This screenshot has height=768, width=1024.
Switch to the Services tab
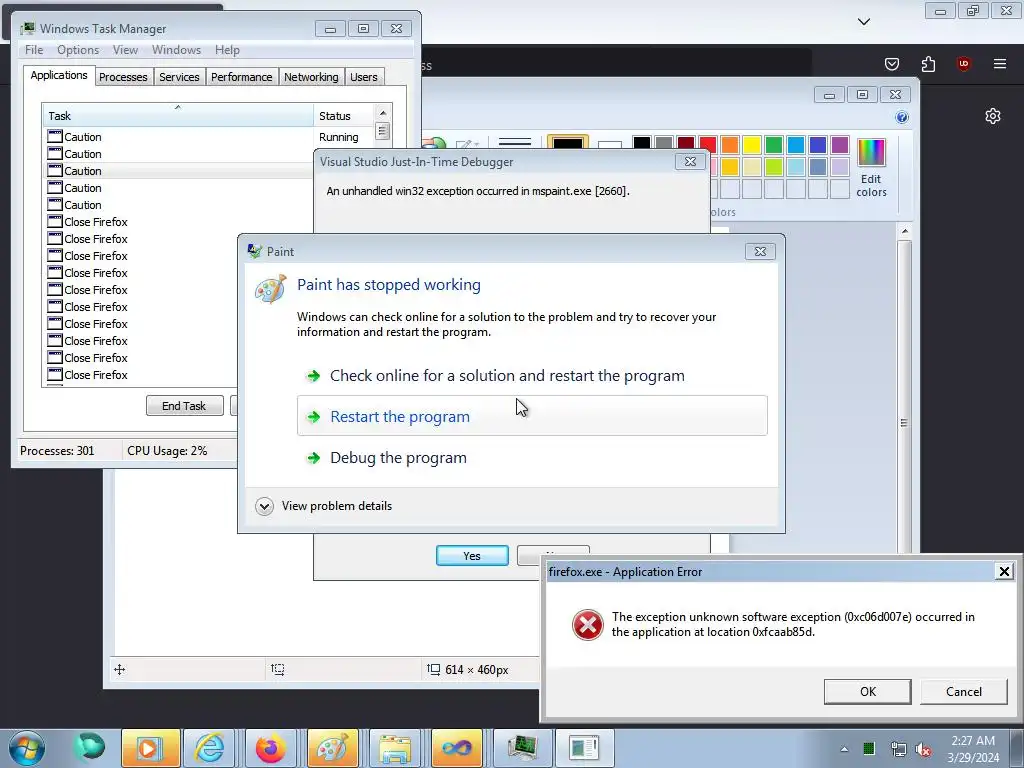point(179,77)
